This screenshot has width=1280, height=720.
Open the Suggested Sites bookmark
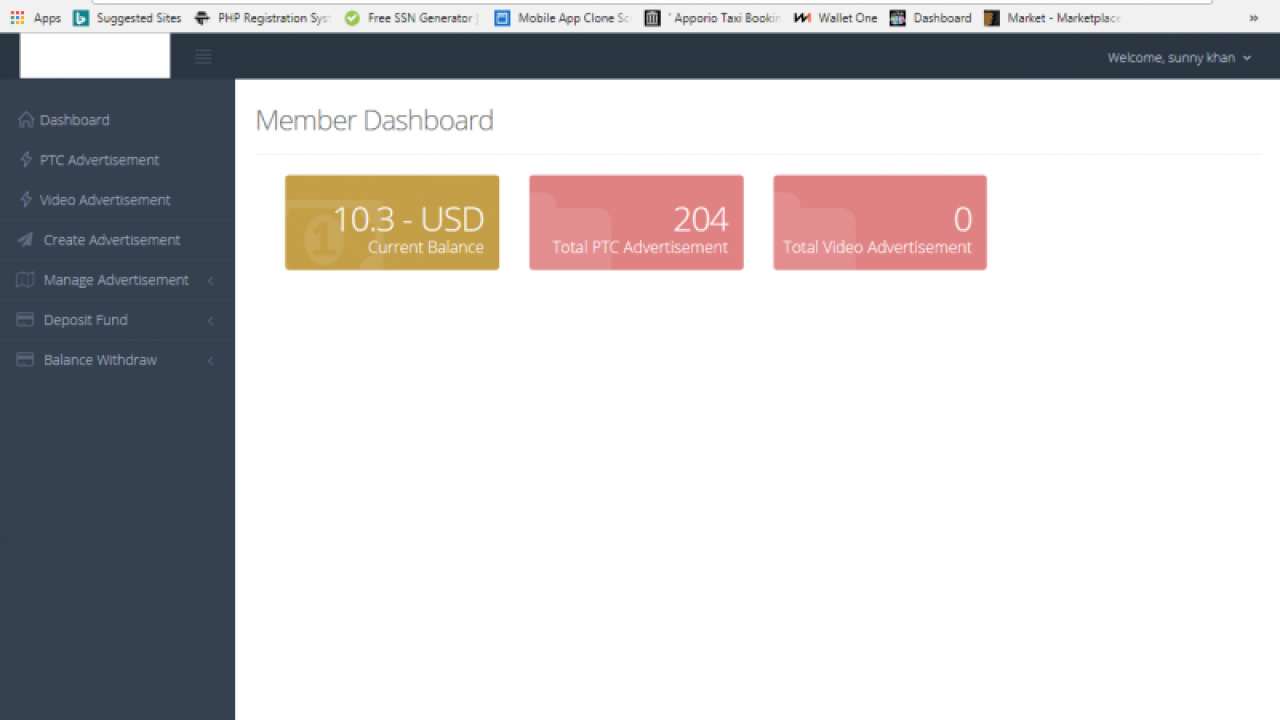coord(127,18)
